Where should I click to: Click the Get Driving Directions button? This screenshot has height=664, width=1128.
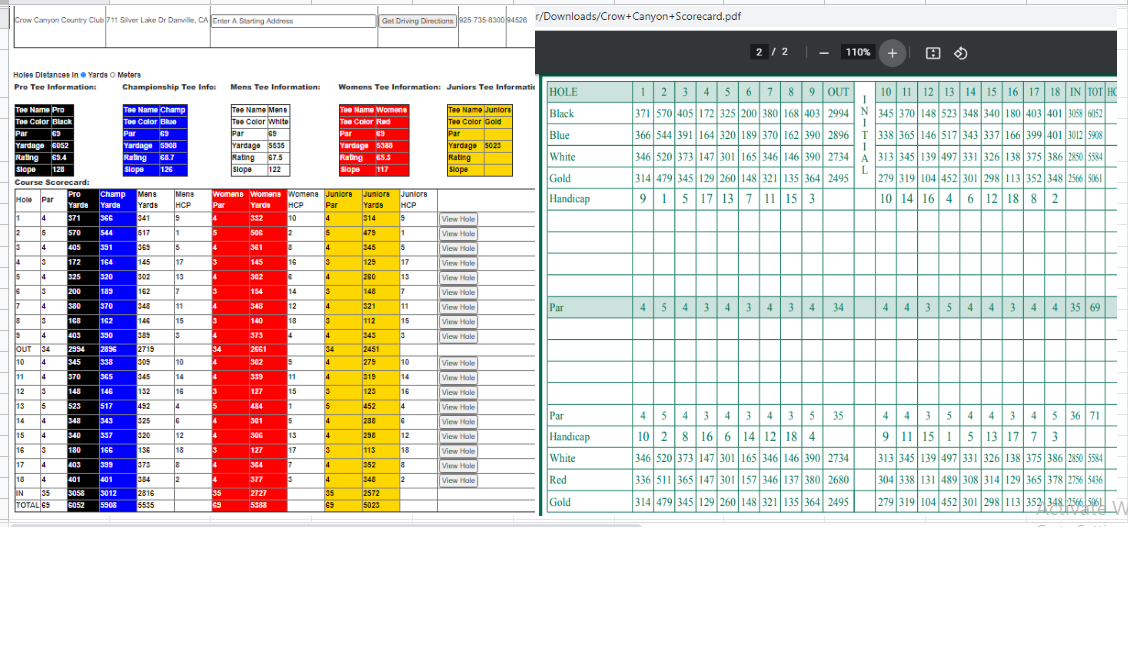(417, 21)
